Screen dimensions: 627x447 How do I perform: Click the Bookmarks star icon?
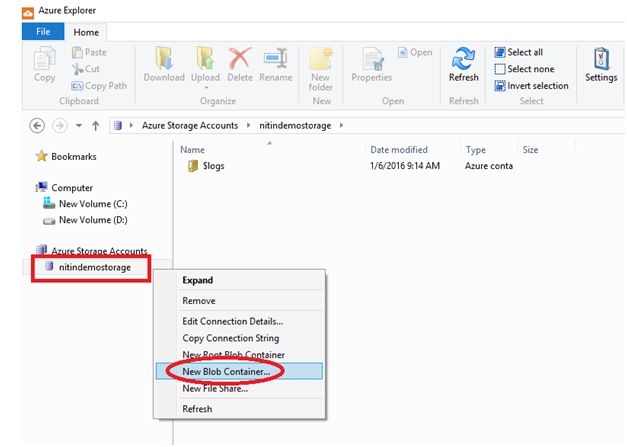pos(41,156)
